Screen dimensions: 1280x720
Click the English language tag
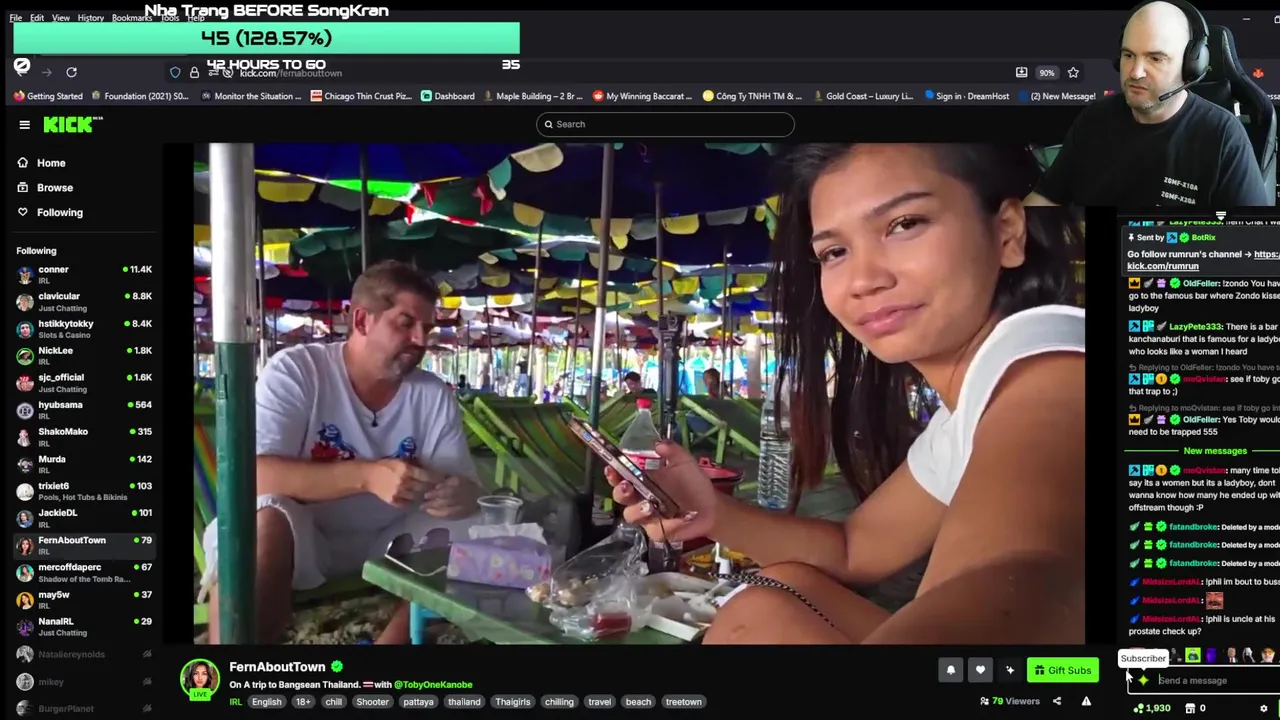coord(266,702)
